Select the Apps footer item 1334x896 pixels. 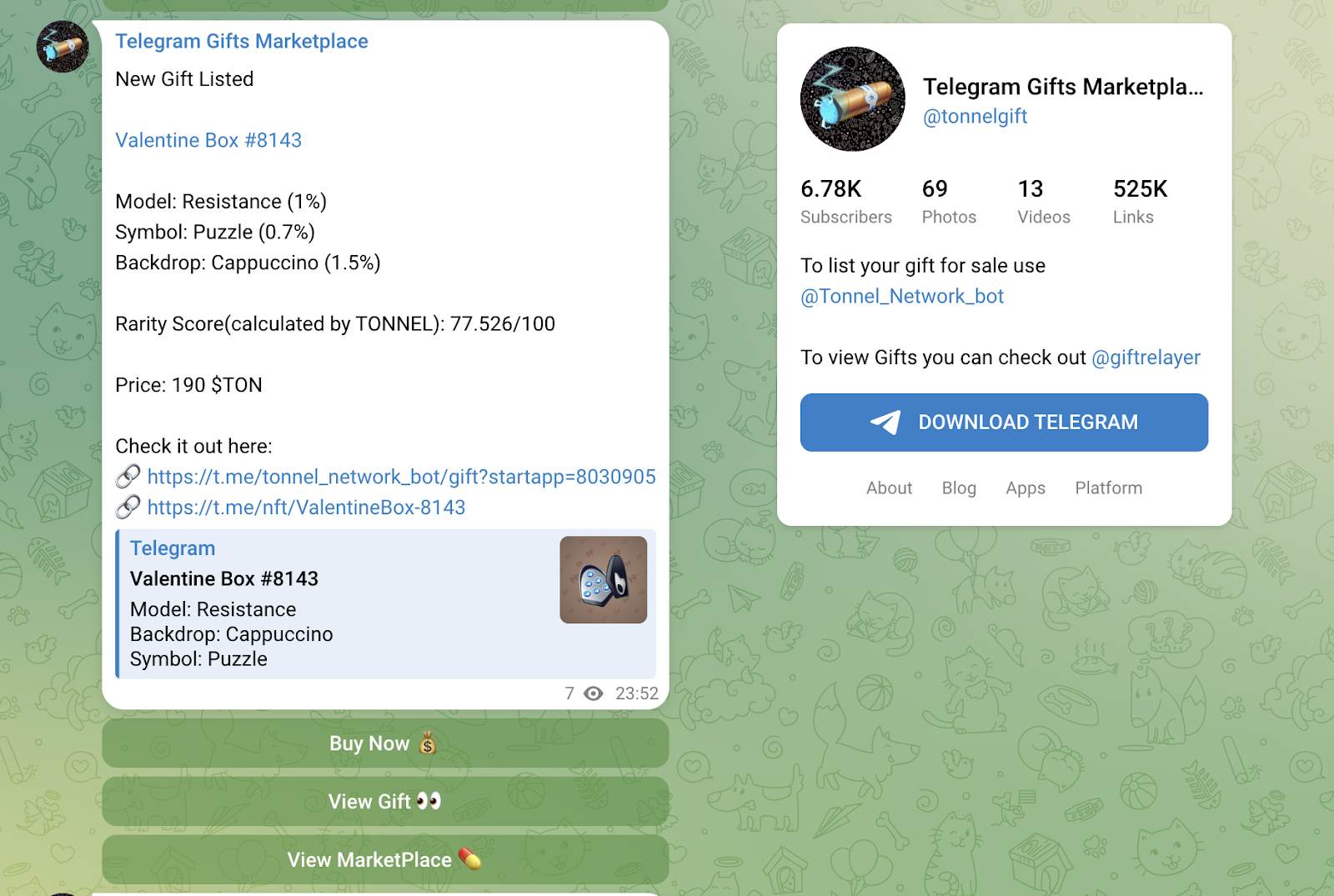coord(1026,488)
